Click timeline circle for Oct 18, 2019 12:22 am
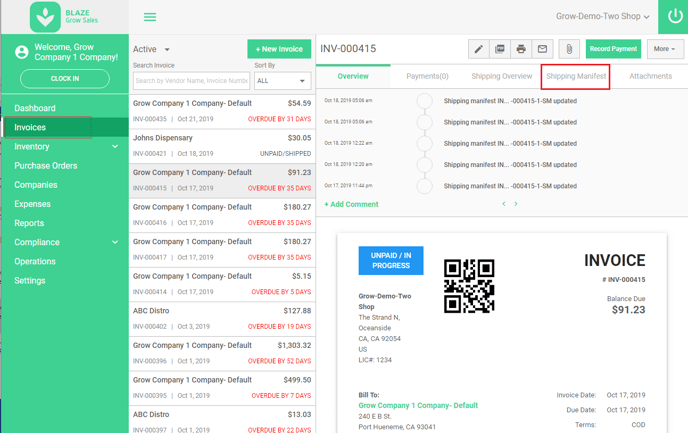Viewport: 688px width, 433px height. [x=424, y=143]
